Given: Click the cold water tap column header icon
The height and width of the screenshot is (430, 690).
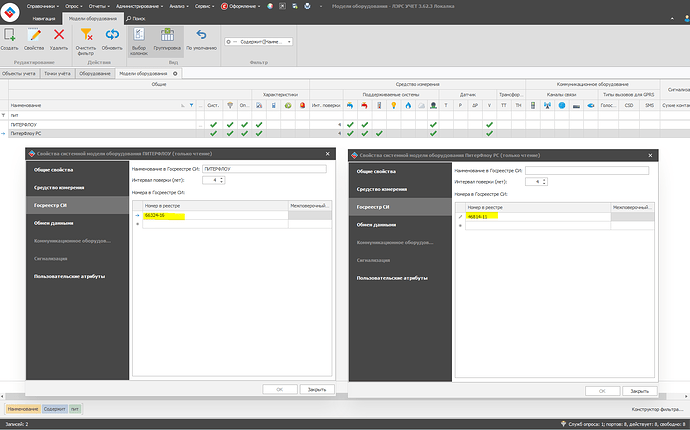Looking at the screenshot, I should point(350,105).
